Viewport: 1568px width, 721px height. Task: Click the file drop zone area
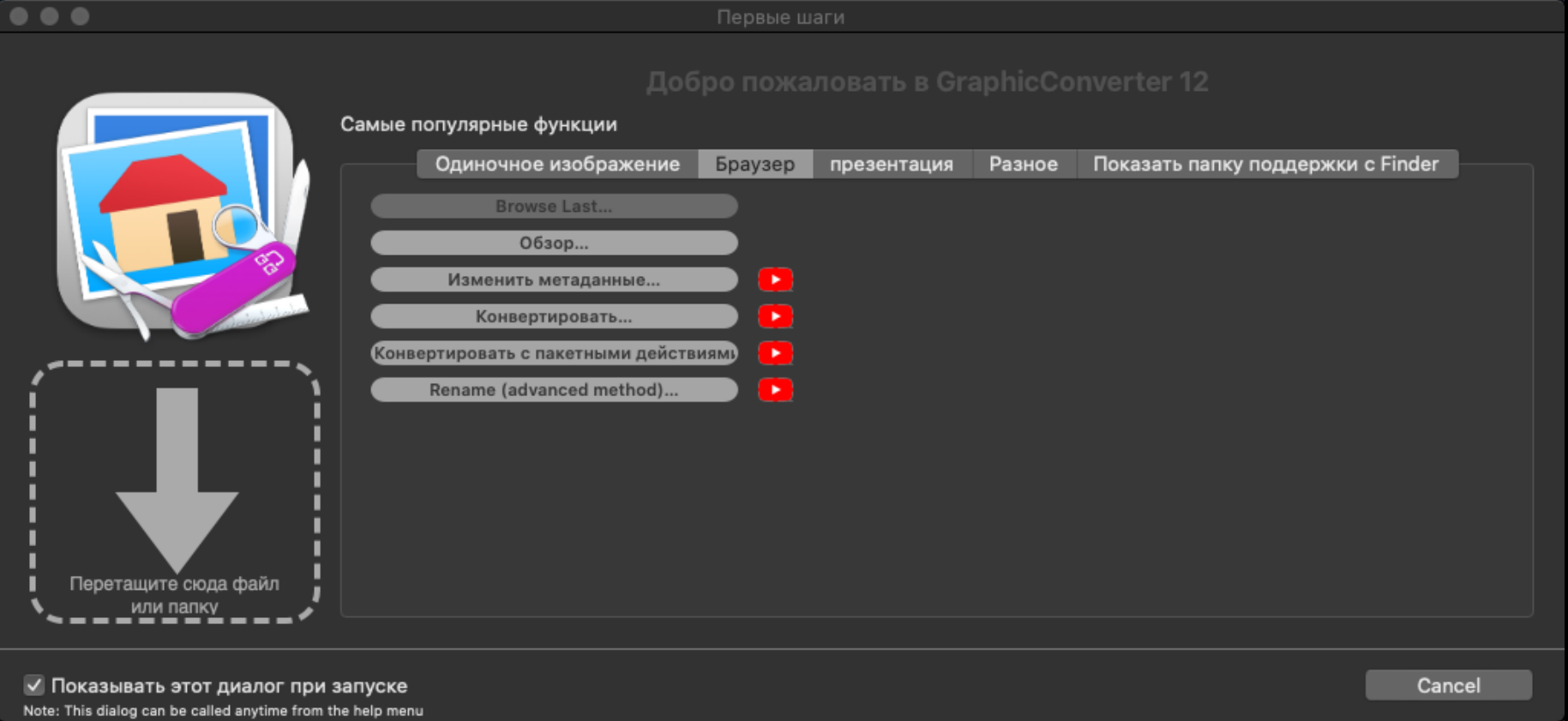point(176,492)
